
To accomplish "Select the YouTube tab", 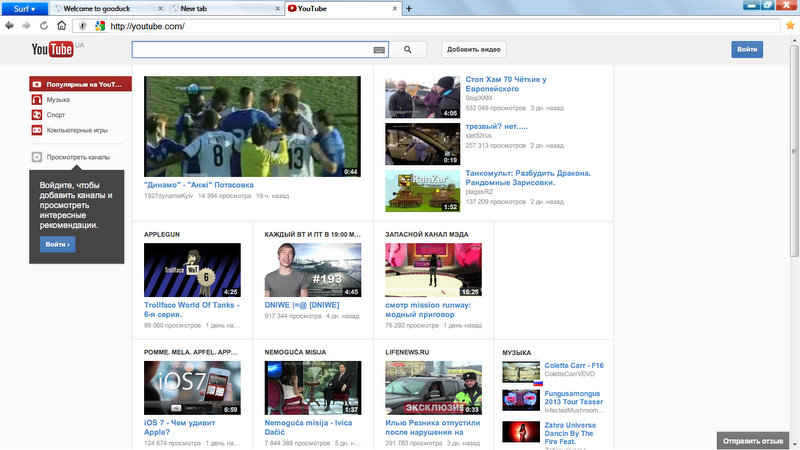I will [343, 9].
